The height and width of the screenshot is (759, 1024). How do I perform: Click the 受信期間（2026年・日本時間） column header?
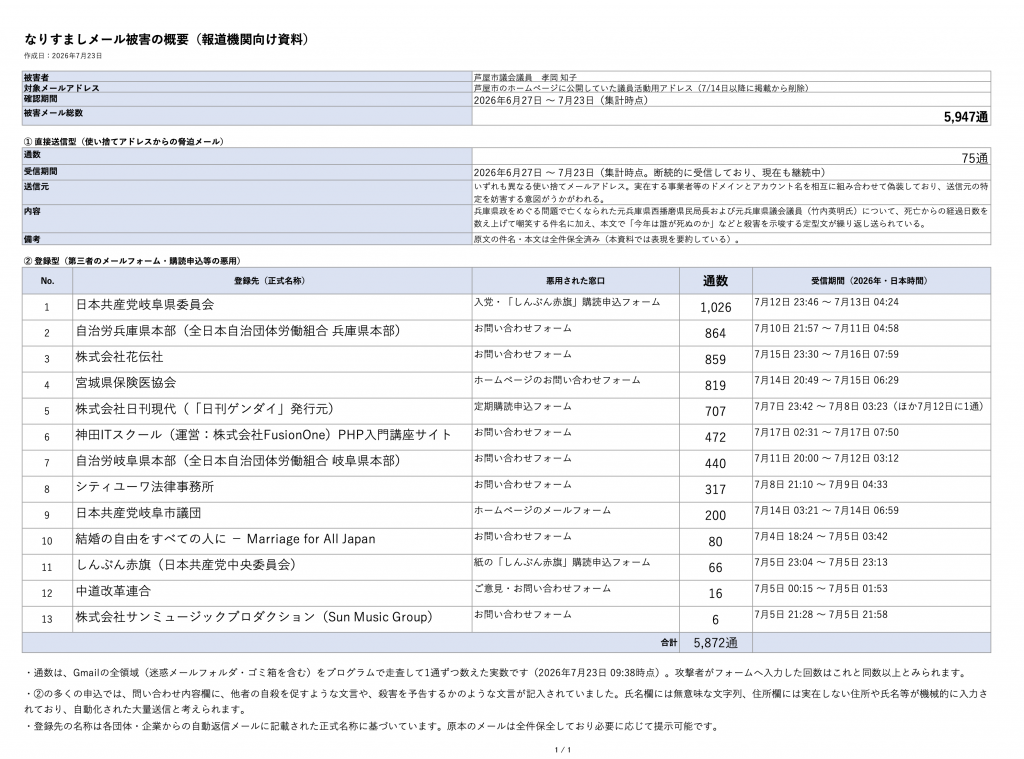coord(869,281)
